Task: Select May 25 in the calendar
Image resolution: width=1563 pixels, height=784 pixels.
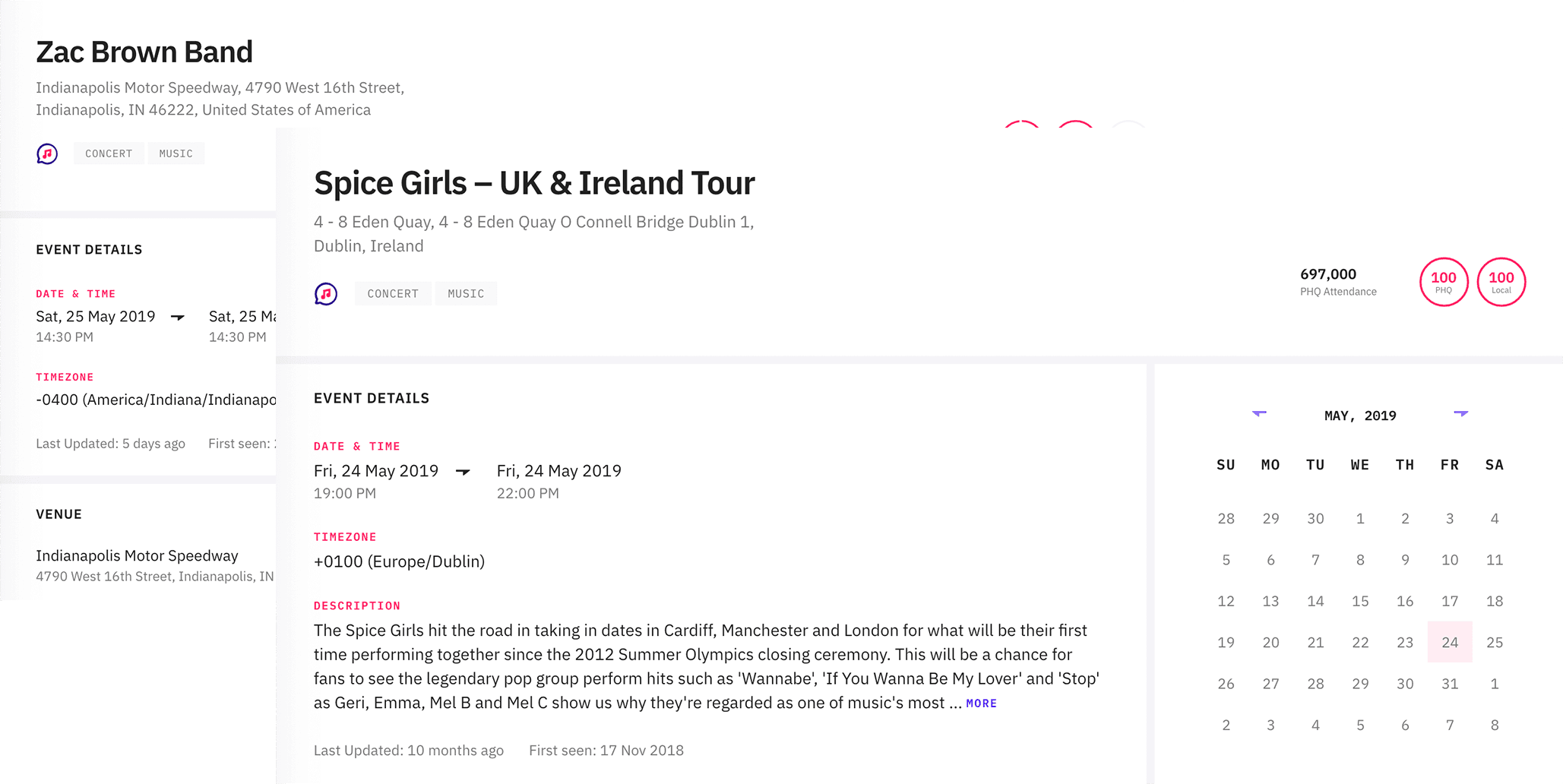Action: tap(1494, 642)
